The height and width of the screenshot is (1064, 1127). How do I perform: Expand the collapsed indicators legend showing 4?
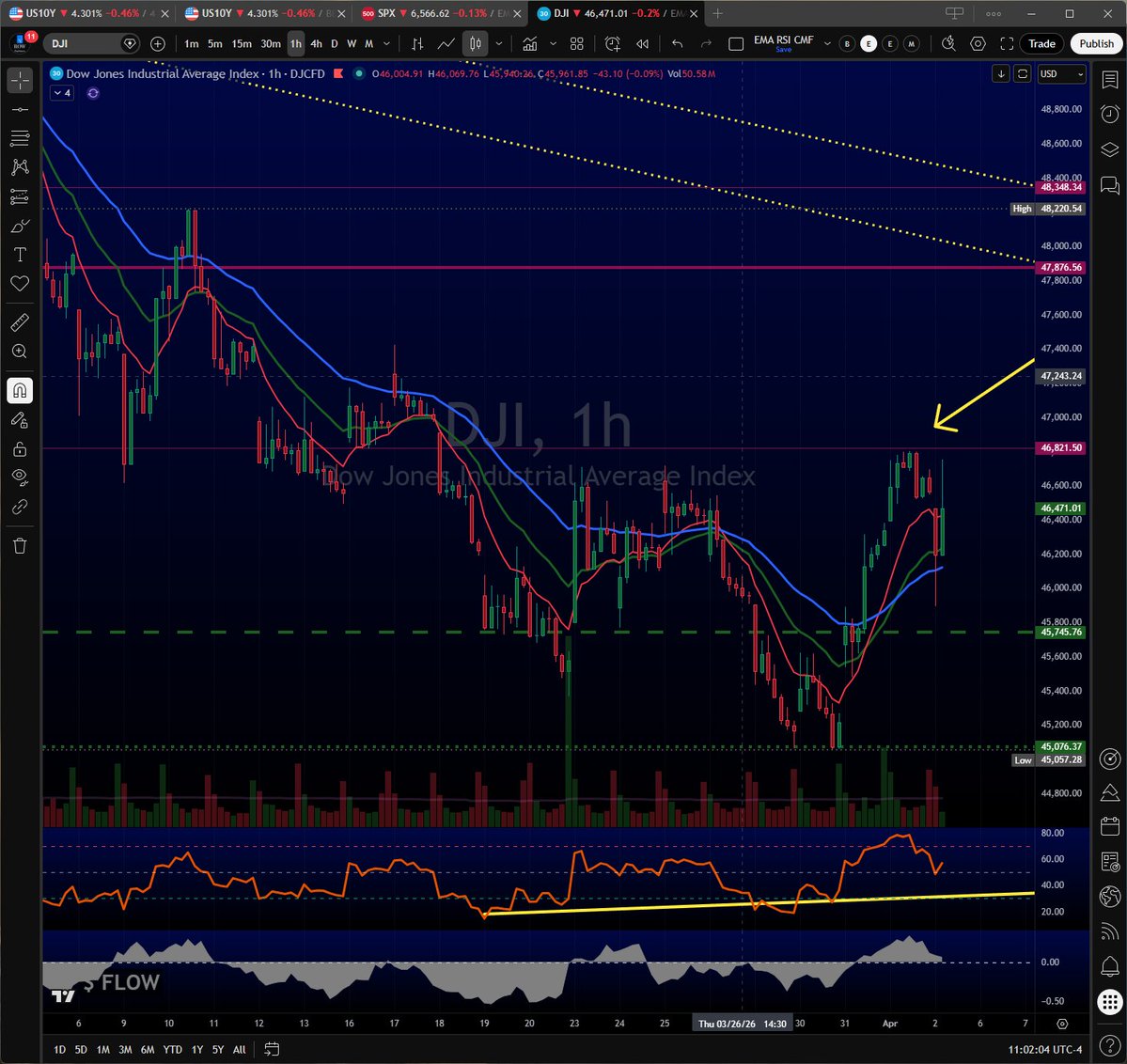[62, 93]
